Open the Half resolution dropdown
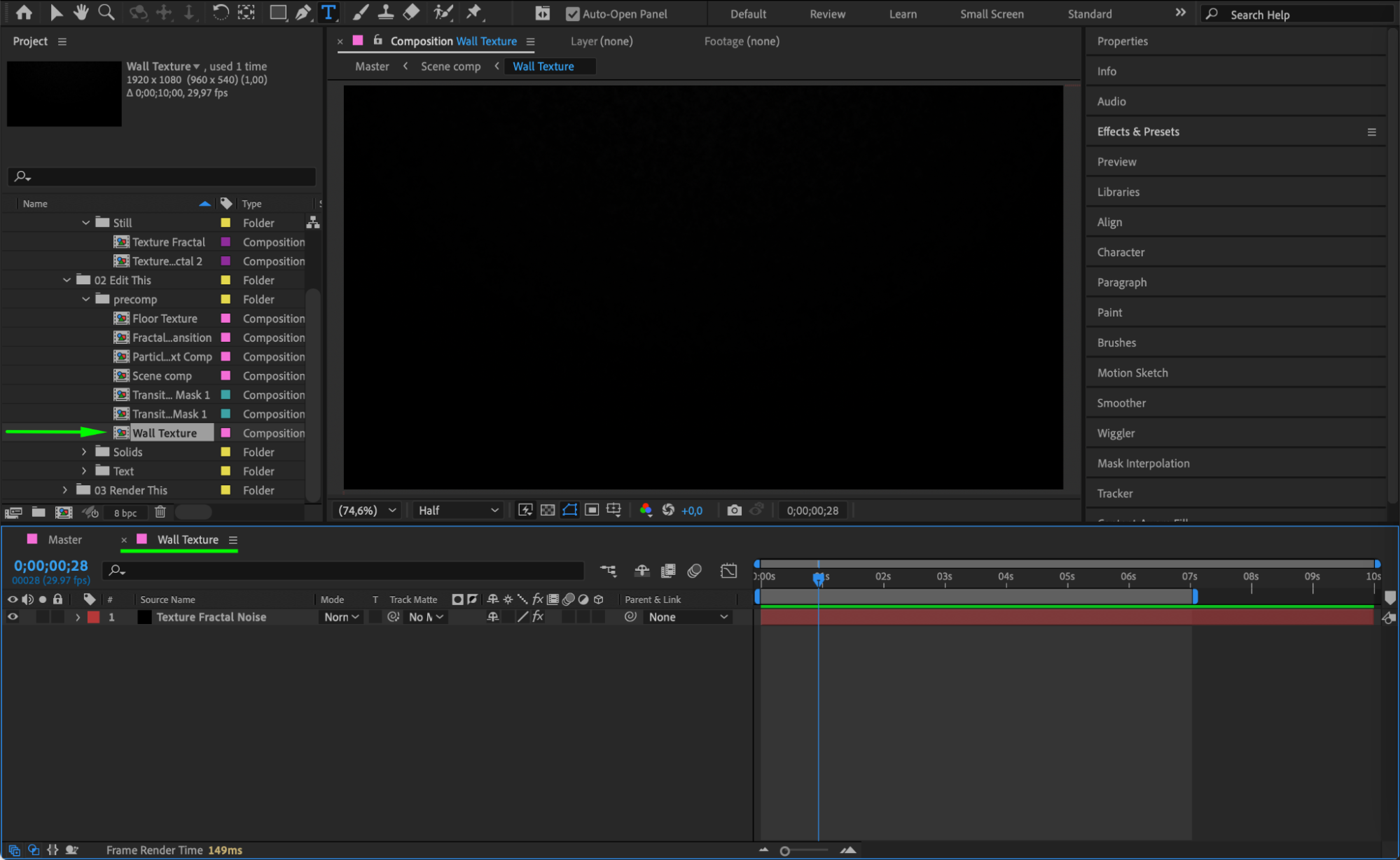This screenshot has width=1400, height=860. tap(458, 511)
